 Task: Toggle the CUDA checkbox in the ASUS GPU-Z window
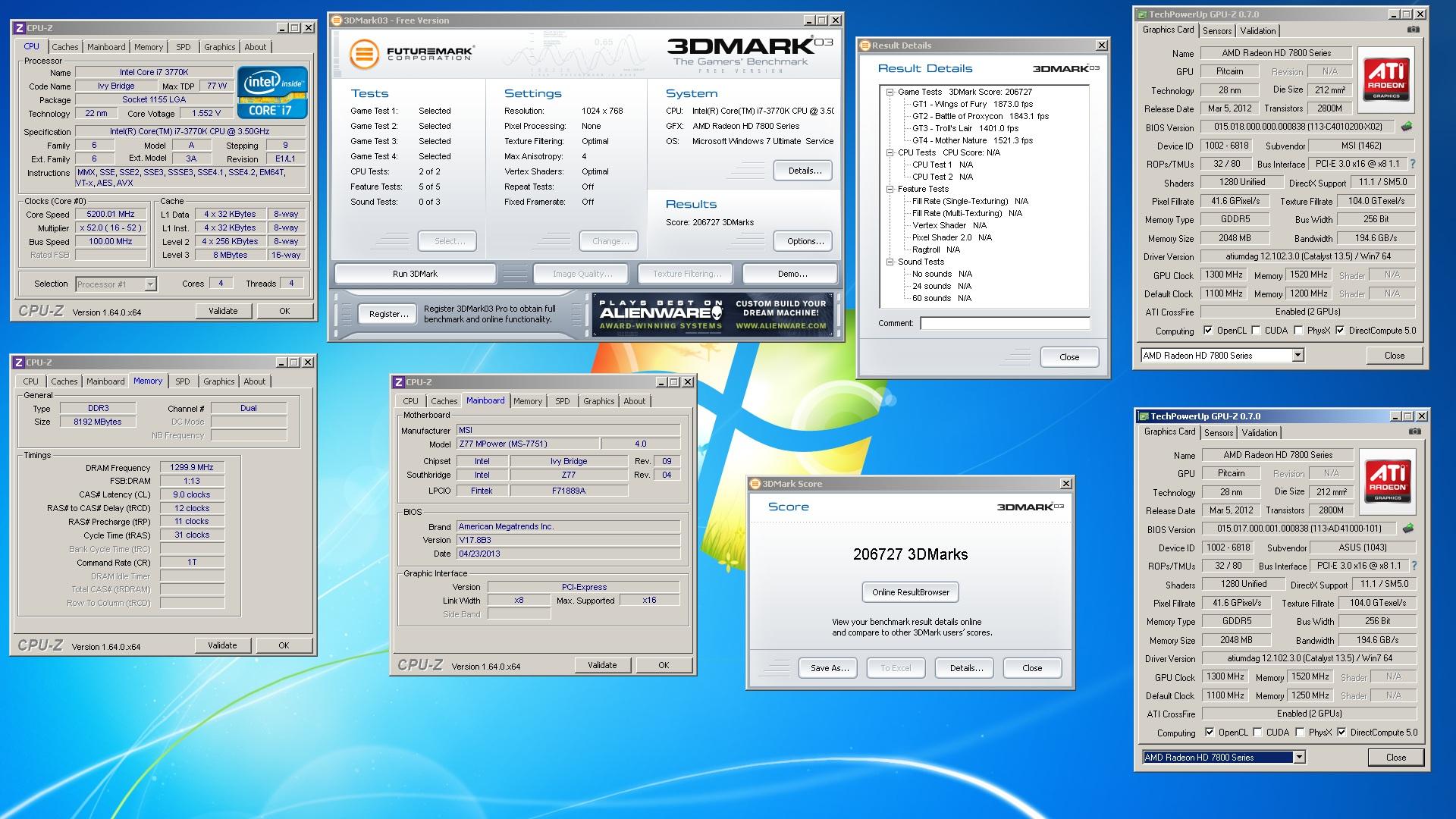[x=1257, y=733]
